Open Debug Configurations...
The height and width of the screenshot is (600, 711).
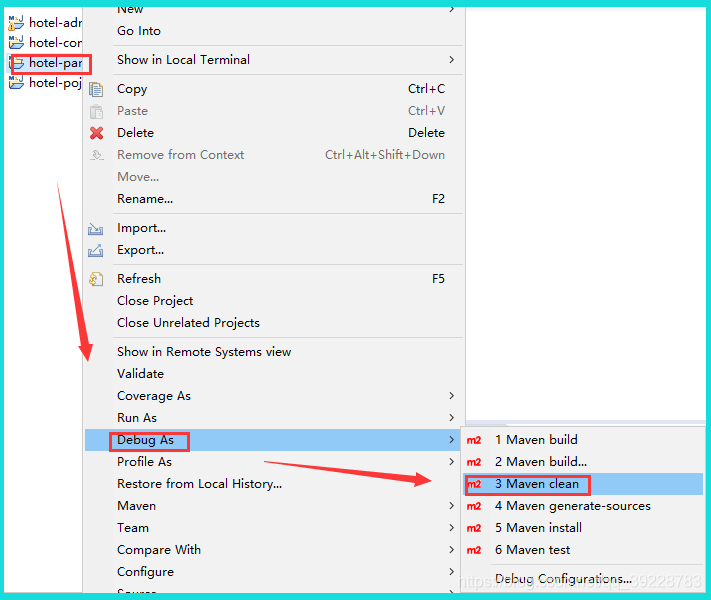[x=563, y=579]
